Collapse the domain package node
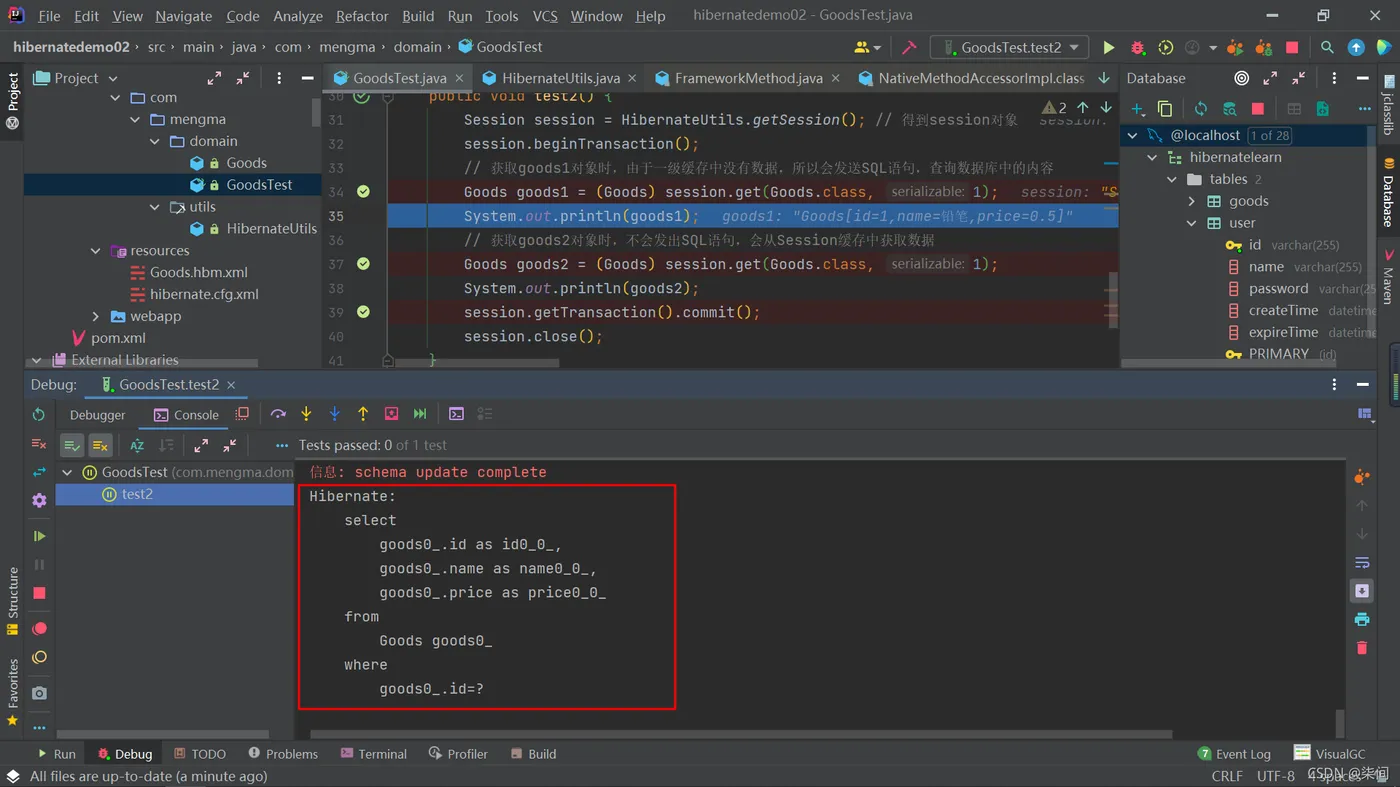This screenshot has width=1400, height=787. pos(155,141)
